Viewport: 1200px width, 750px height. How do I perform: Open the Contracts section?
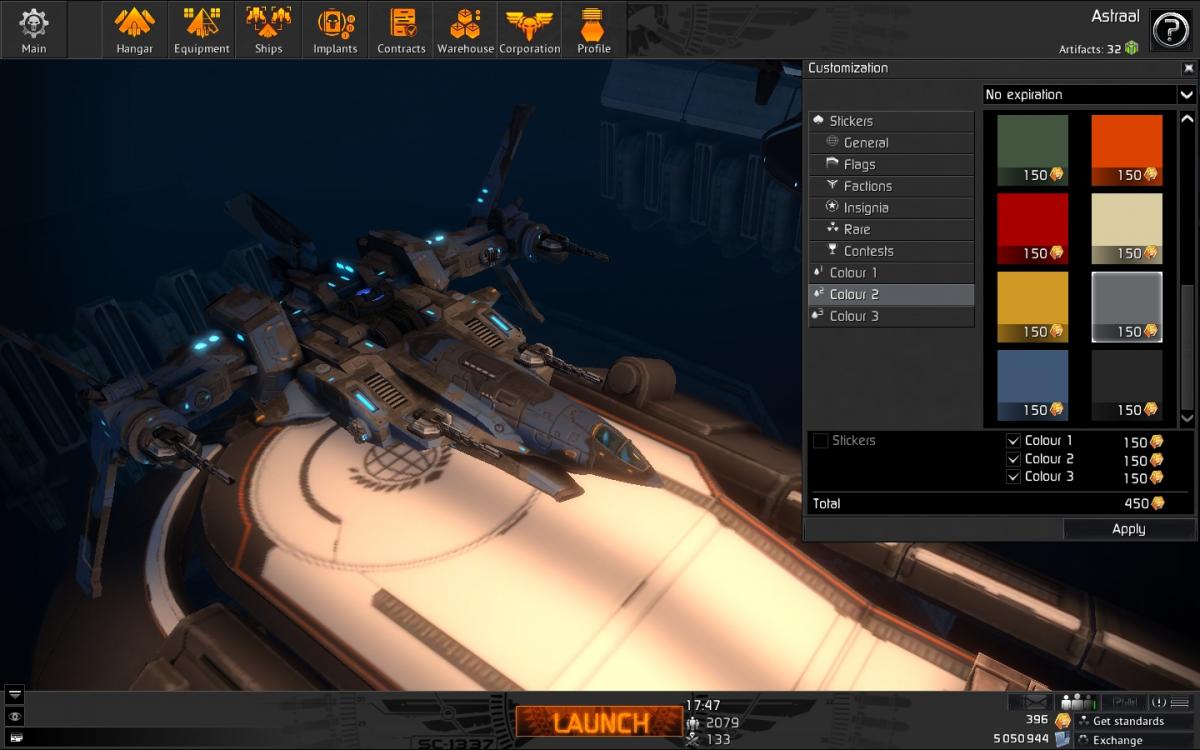[x=401, y=29]
